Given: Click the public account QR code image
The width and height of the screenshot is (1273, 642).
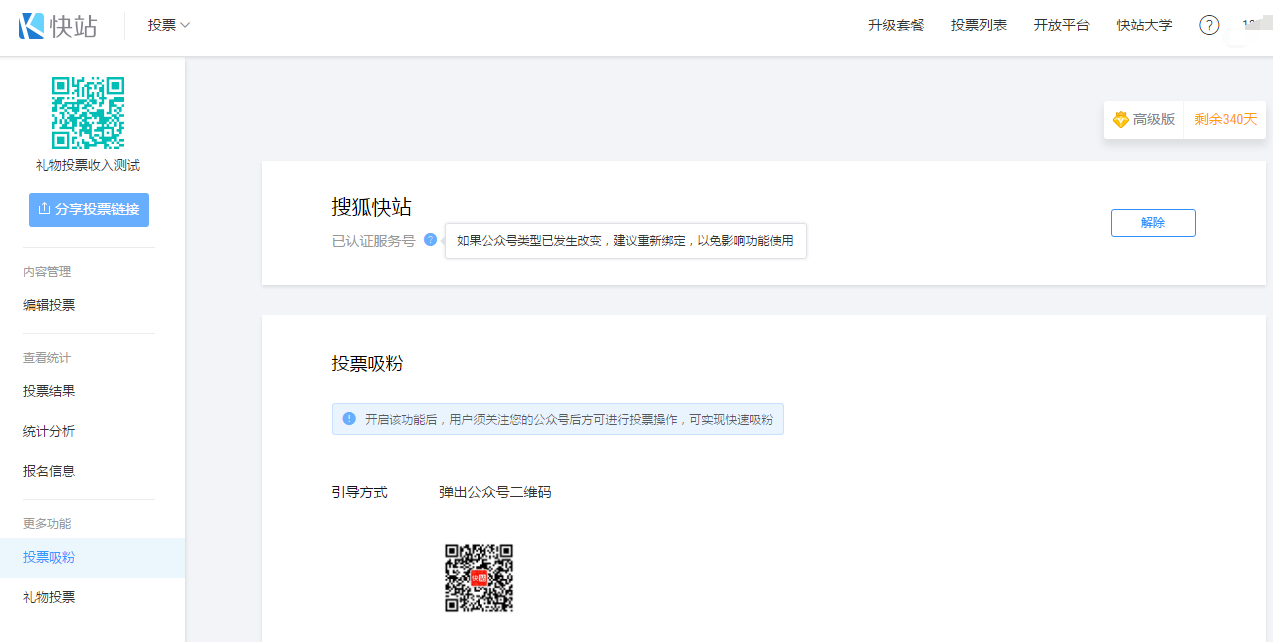Looking at the screenshot, I should coord(479,578).
